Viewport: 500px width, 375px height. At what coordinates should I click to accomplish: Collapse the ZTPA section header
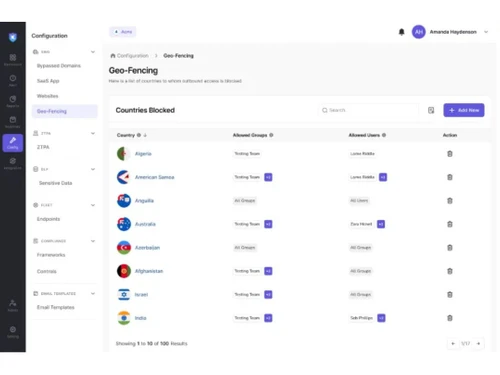(93, 133)
